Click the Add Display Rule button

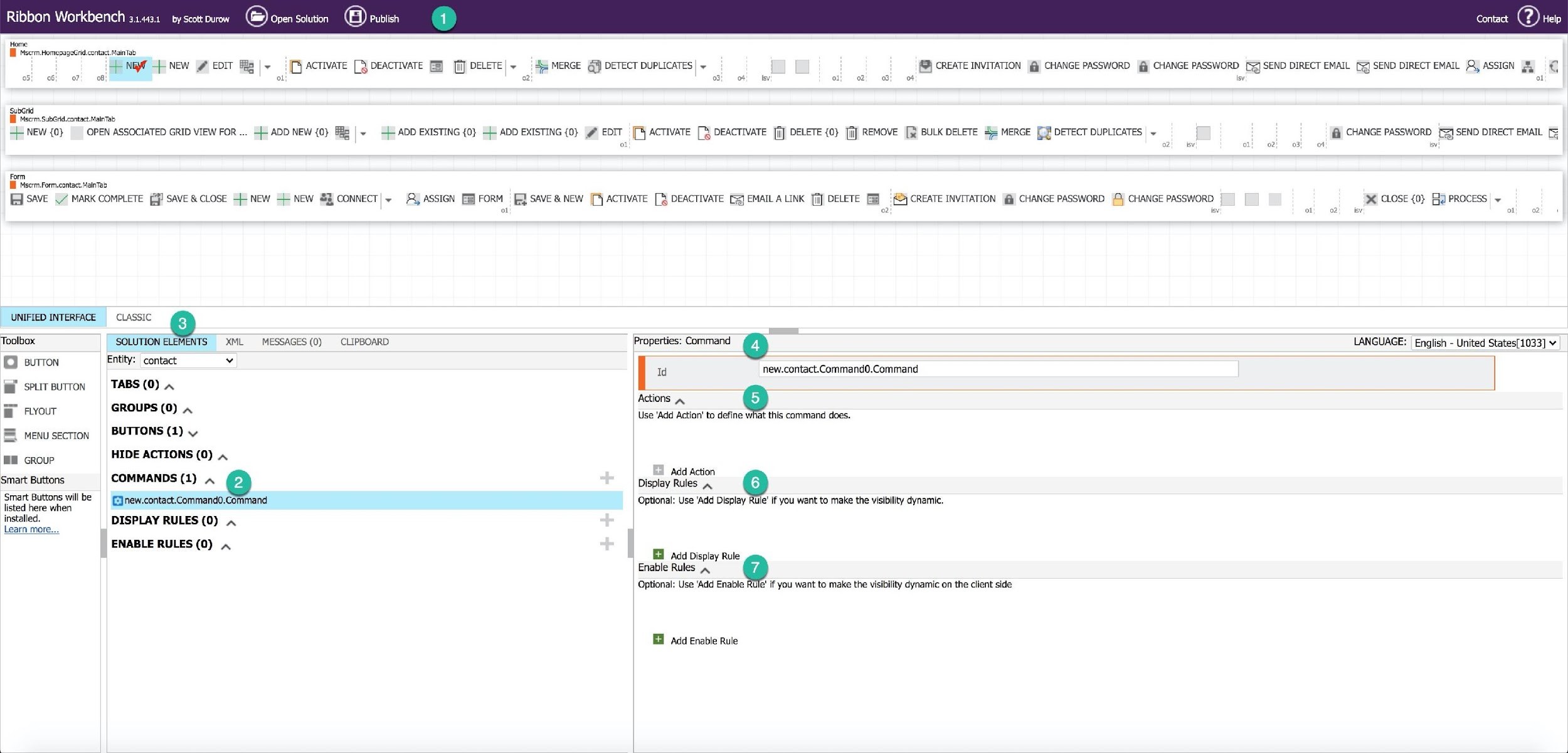pos(697,556)
